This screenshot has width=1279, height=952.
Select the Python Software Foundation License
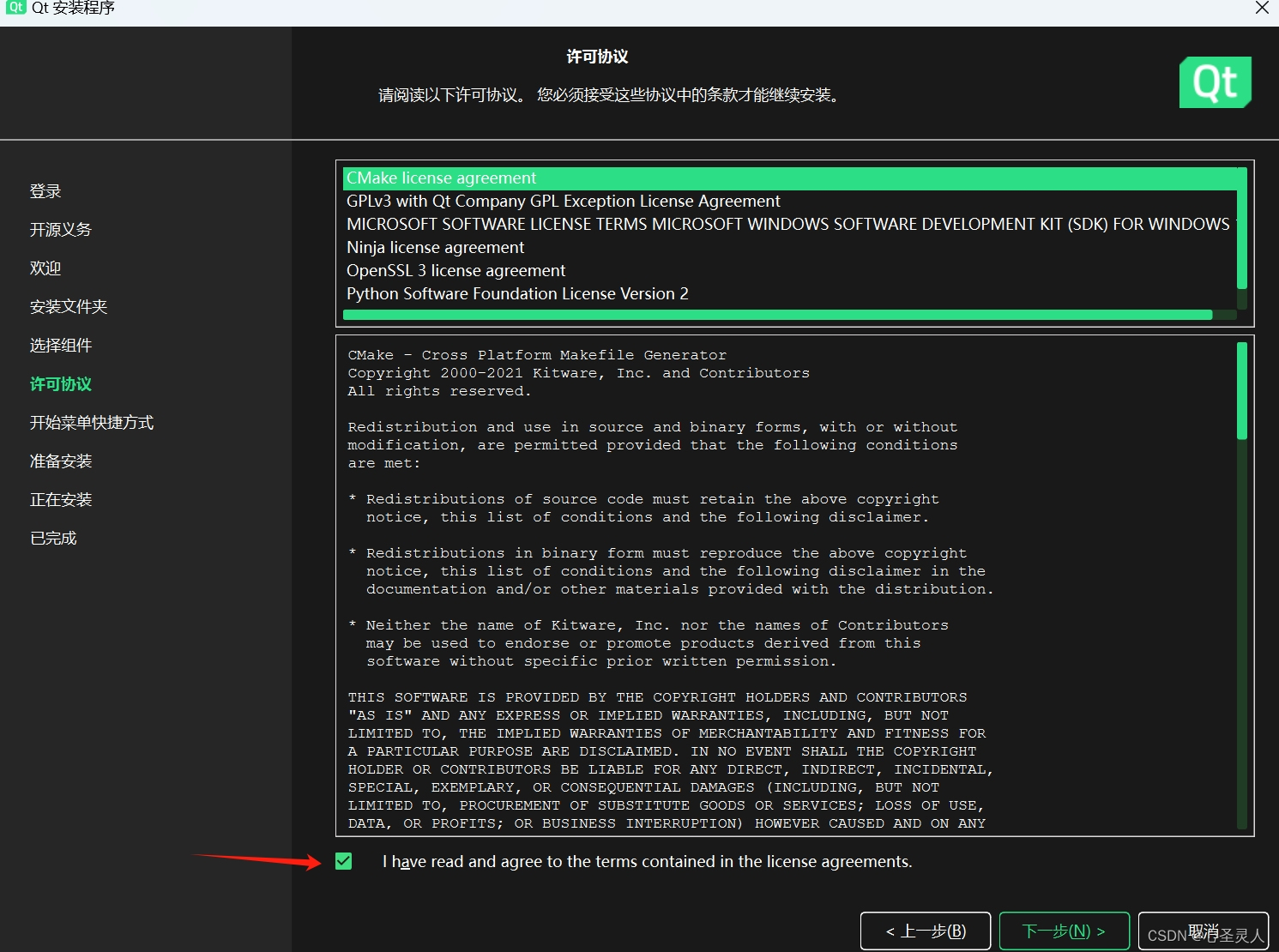[517, 293]
